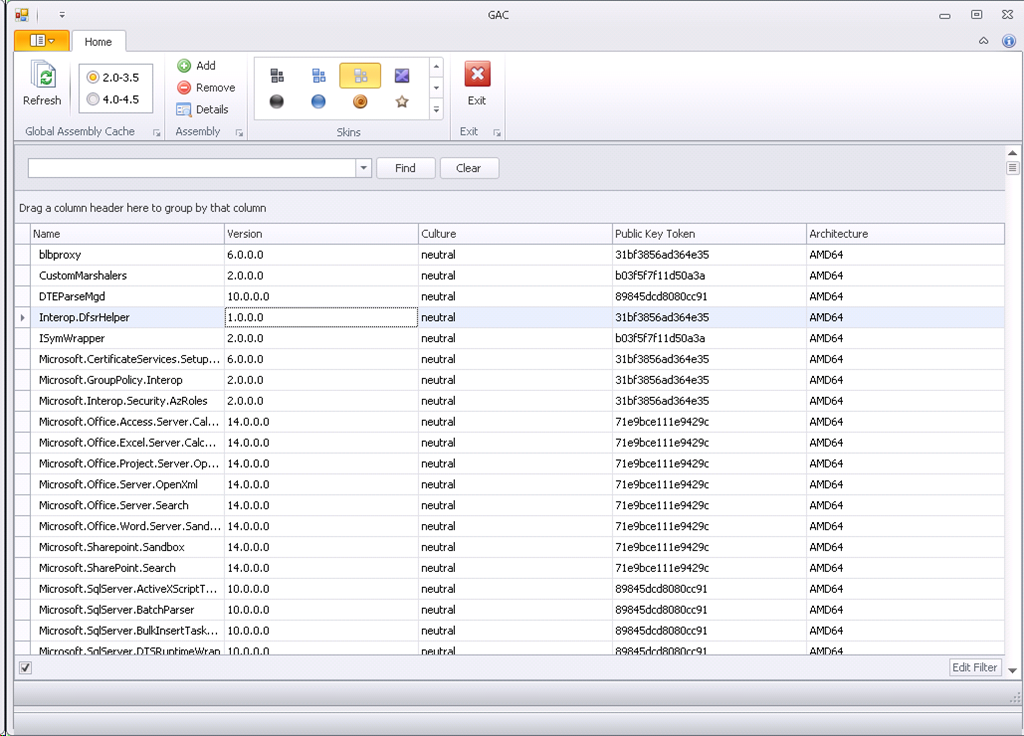Sort by the Version column header
Image resolution: width=1024 pixels, height=736 pixels.
(321, 234)
